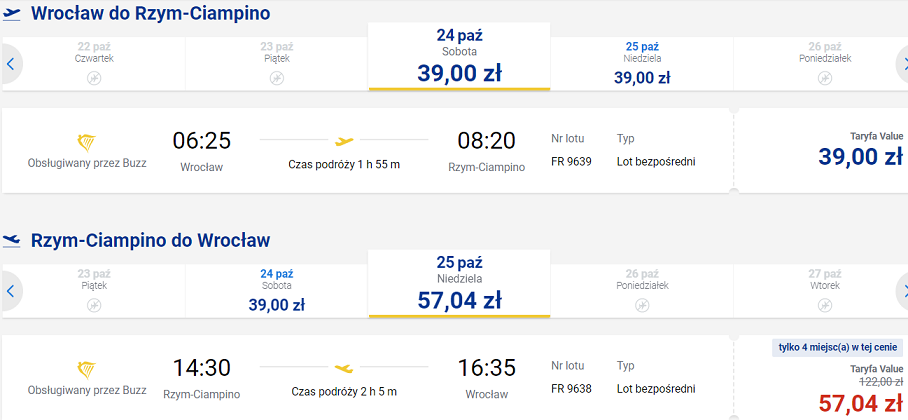Image resolution: width=908 pixels, height=420 pixels.
Task: Show later outbound dates with right arrow
Action: coord(902,64)
